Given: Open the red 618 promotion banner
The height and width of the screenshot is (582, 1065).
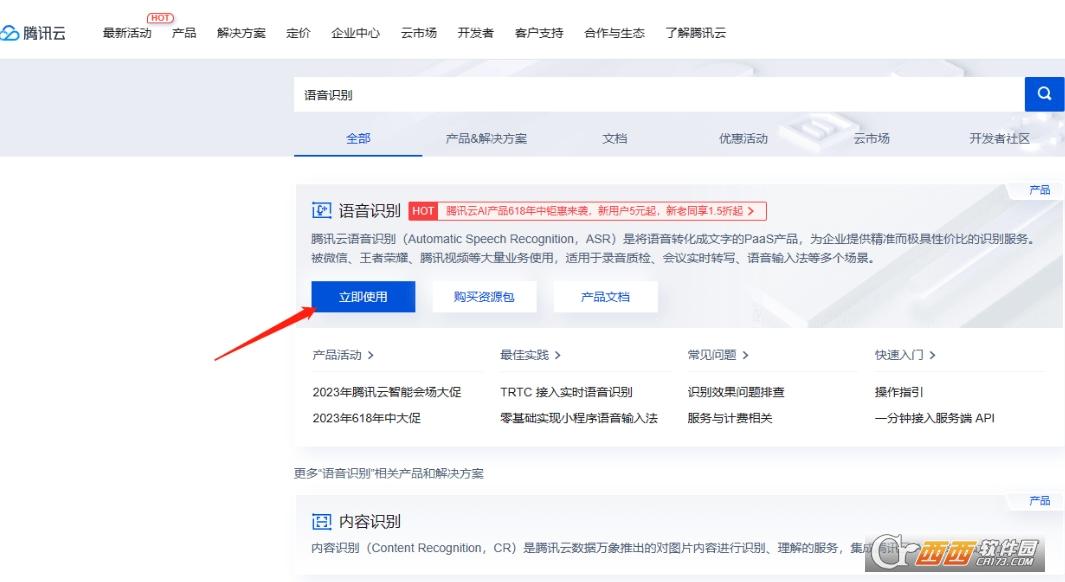Looking at the screenshot, I should 588,211.
